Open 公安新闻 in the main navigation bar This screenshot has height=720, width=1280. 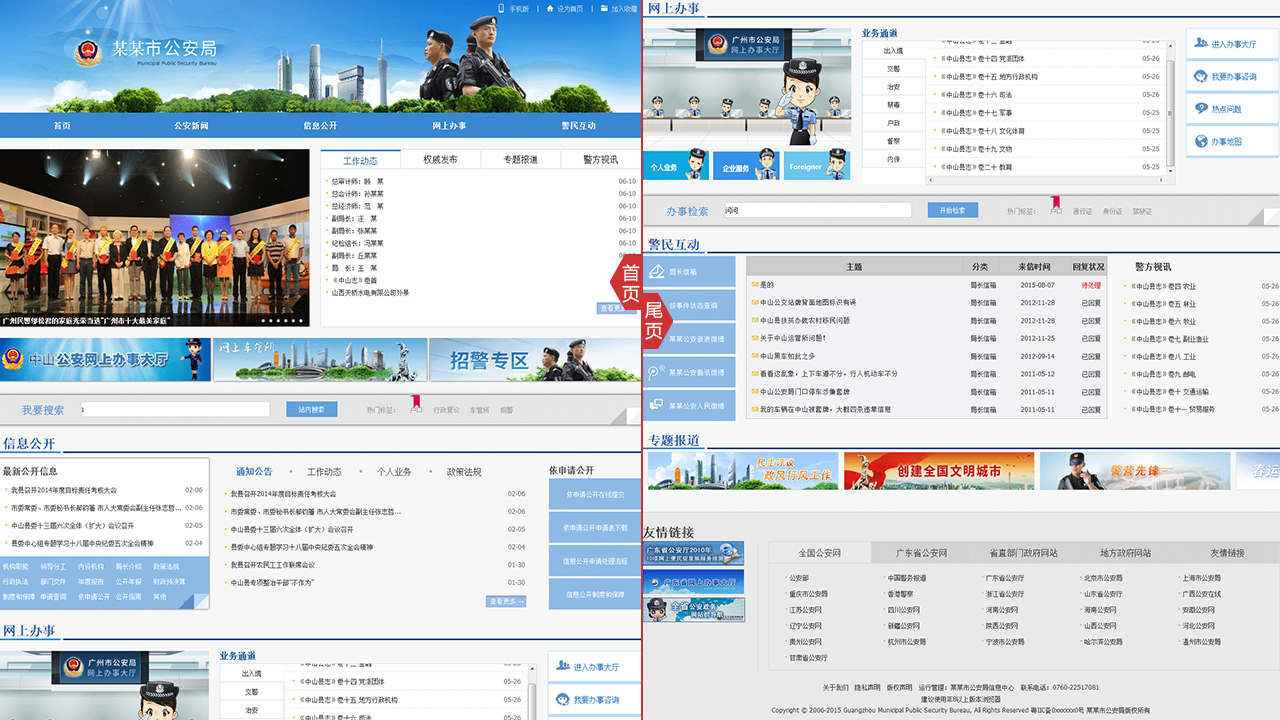click(x=191, y=126)
